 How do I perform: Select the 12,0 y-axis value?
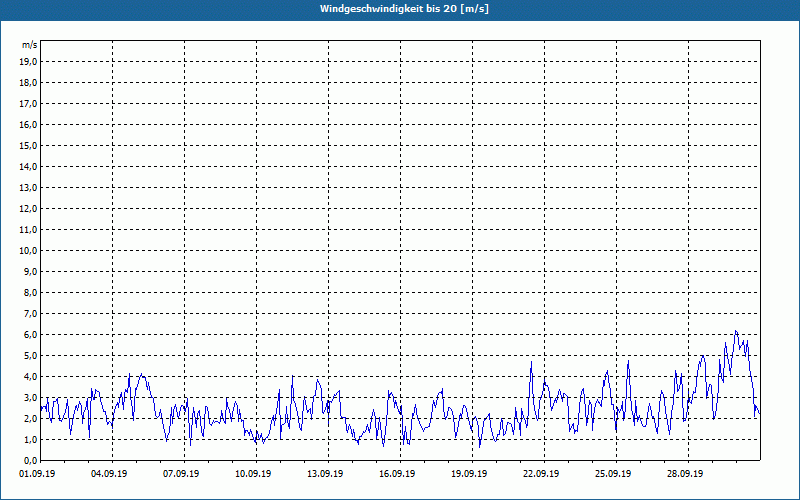tap(29, 209)
